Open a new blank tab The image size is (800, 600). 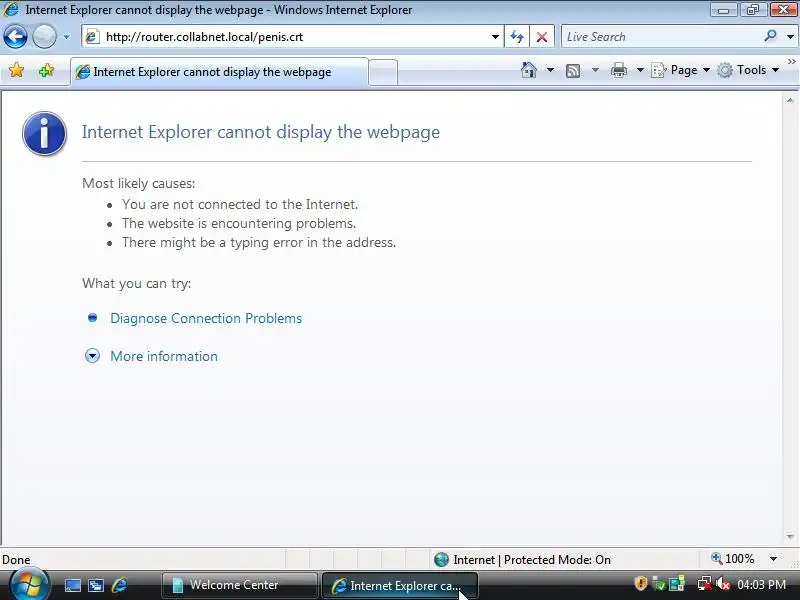[383, 72]
